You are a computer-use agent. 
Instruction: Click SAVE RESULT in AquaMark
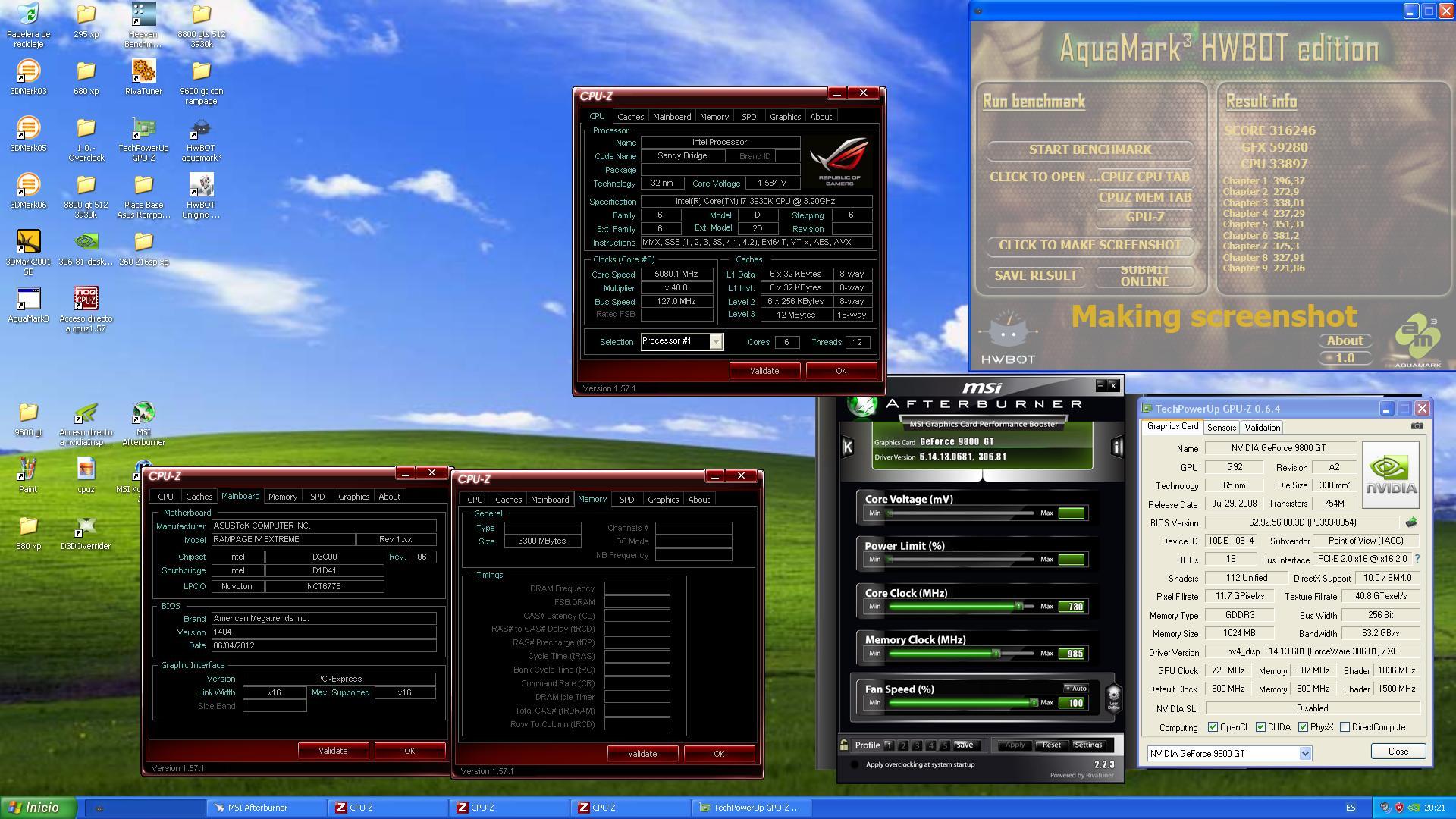(x=1036, y=275)
